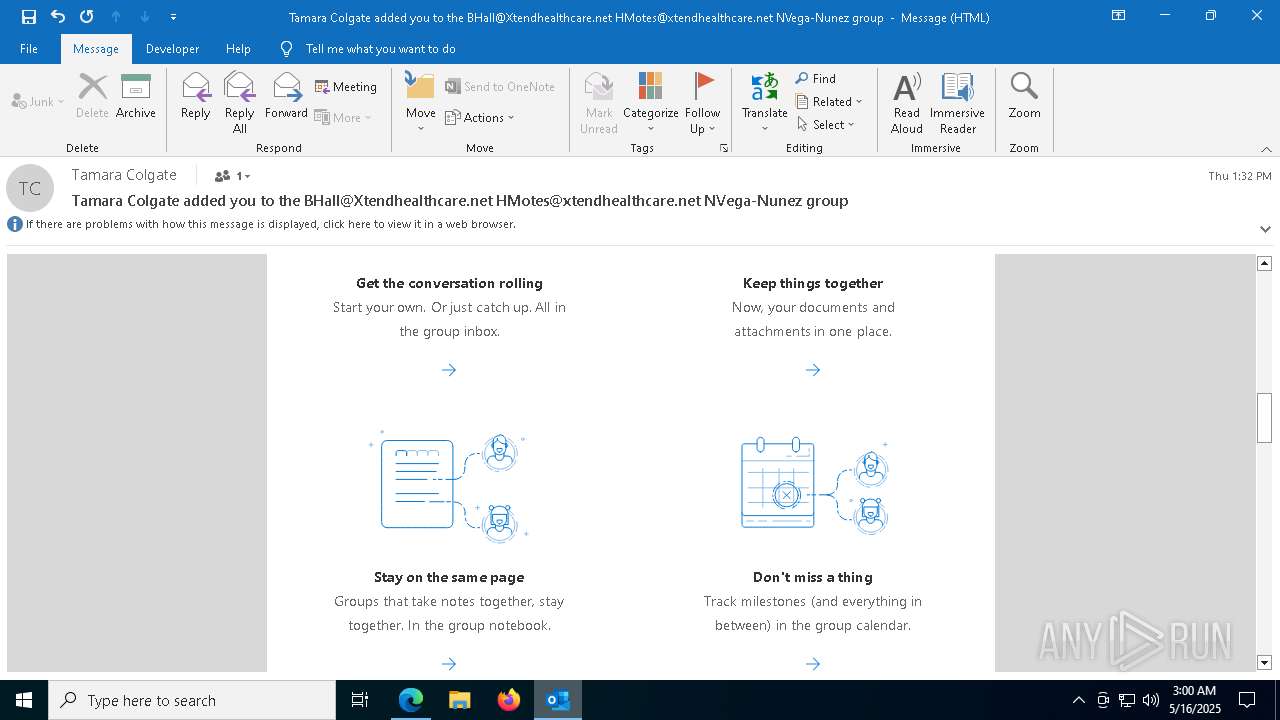Save the message using the floppy disk icon
This screenshot has height=720, width=1280.
coord(28,17)
